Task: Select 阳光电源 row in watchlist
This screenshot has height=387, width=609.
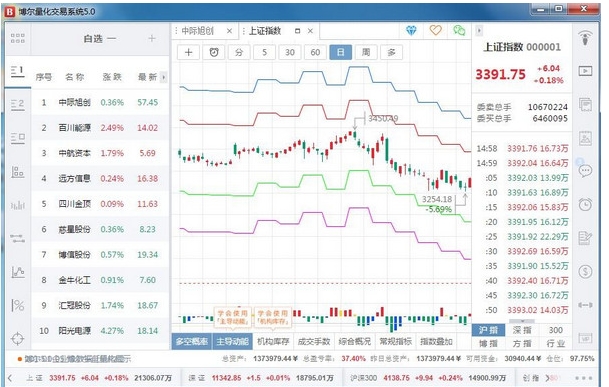Action: point(100,331)
